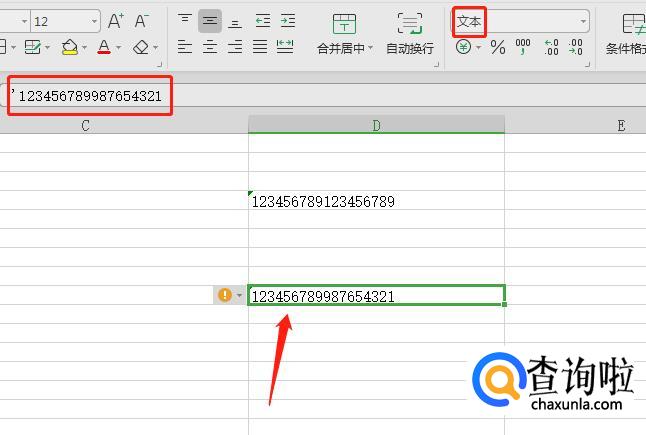This screenshot has height=435, width=646.
Task: Increase font size with the larger A icon
Action: [x=116, y=20]
